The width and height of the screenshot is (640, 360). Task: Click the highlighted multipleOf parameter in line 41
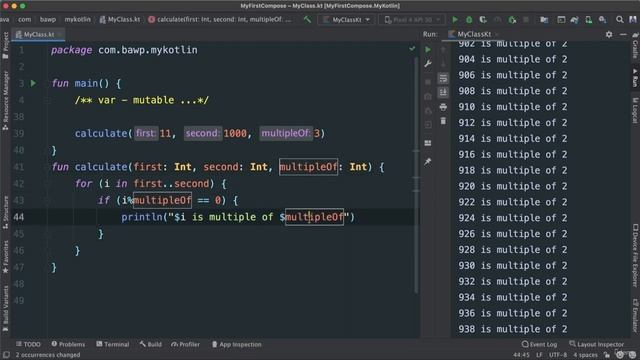309,167
